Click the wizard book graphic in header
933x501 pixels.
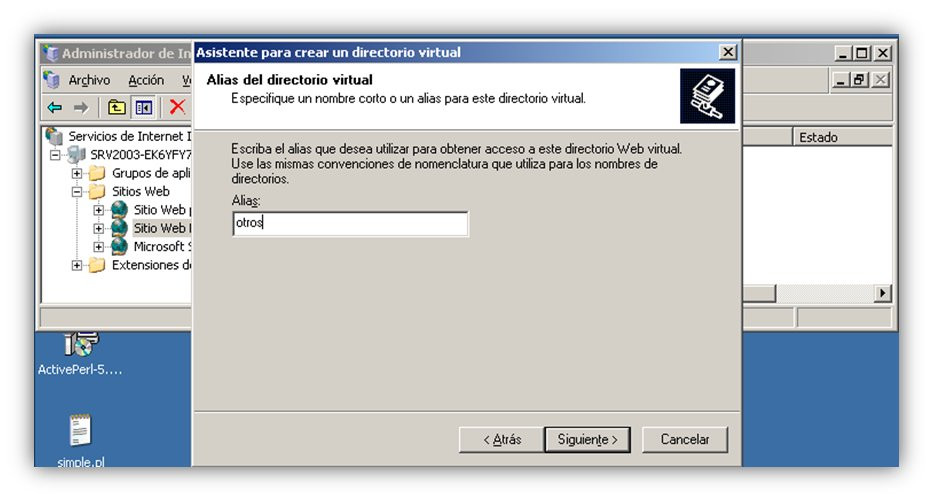point(707,96)
